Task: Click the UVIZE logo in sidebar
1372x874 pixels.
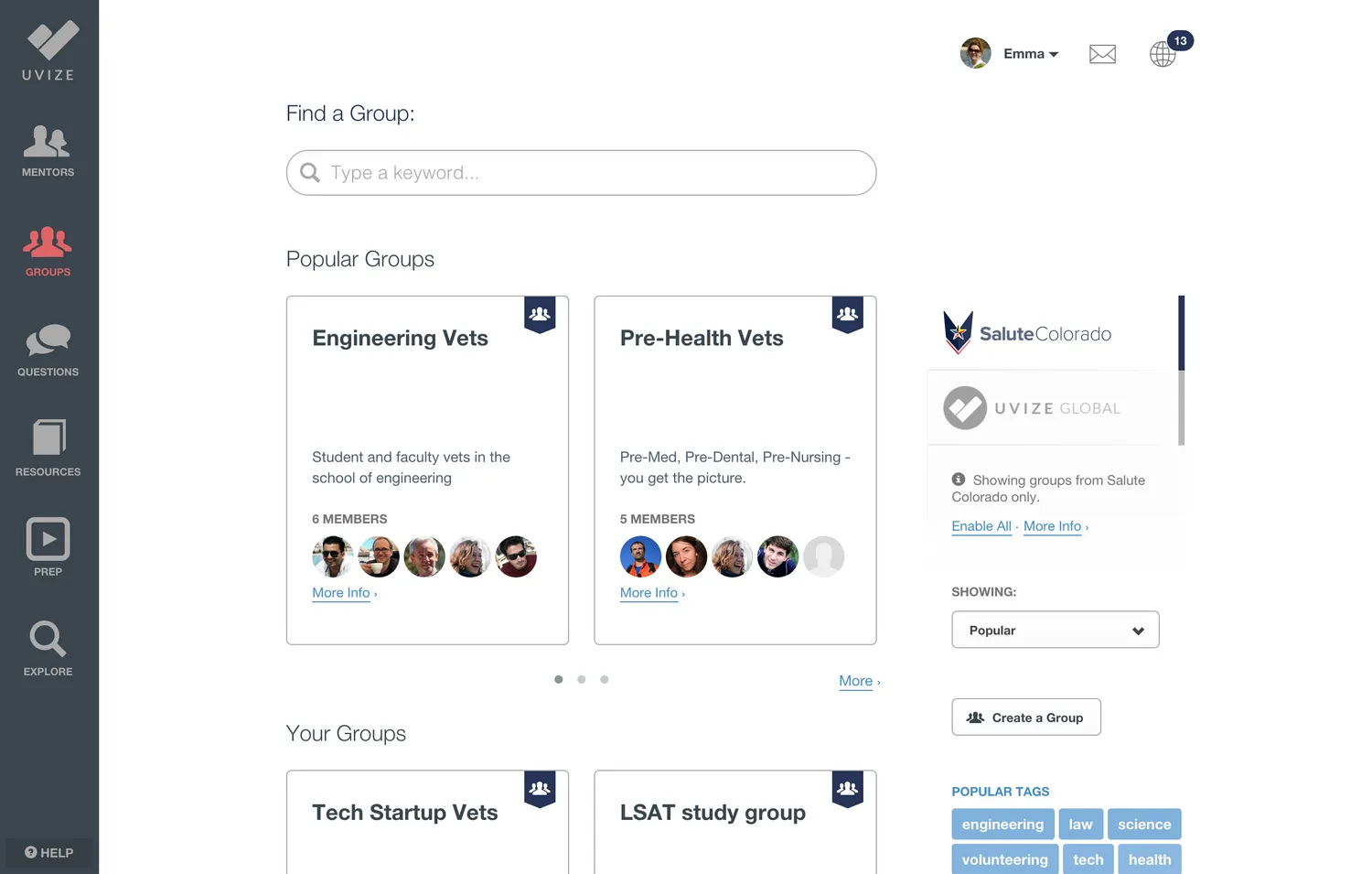Action: pyautogui.click(x=48, y=50)
